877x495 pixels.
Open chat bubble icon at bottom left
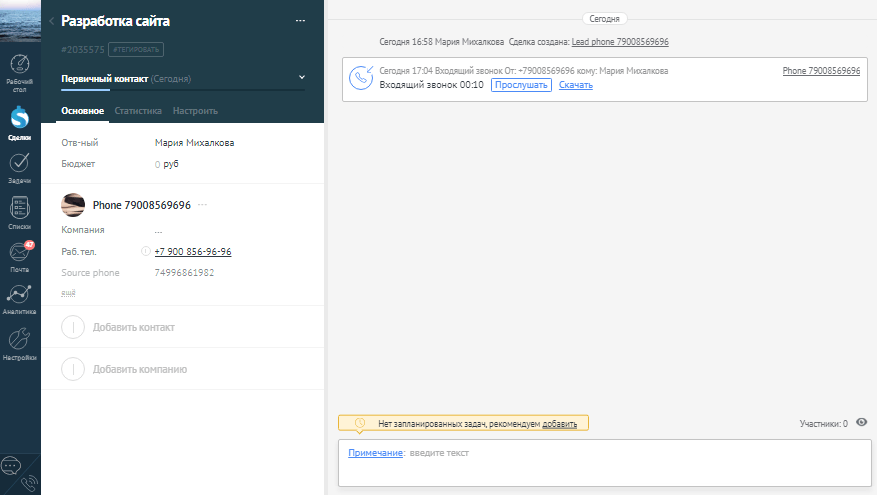[11, 465]
